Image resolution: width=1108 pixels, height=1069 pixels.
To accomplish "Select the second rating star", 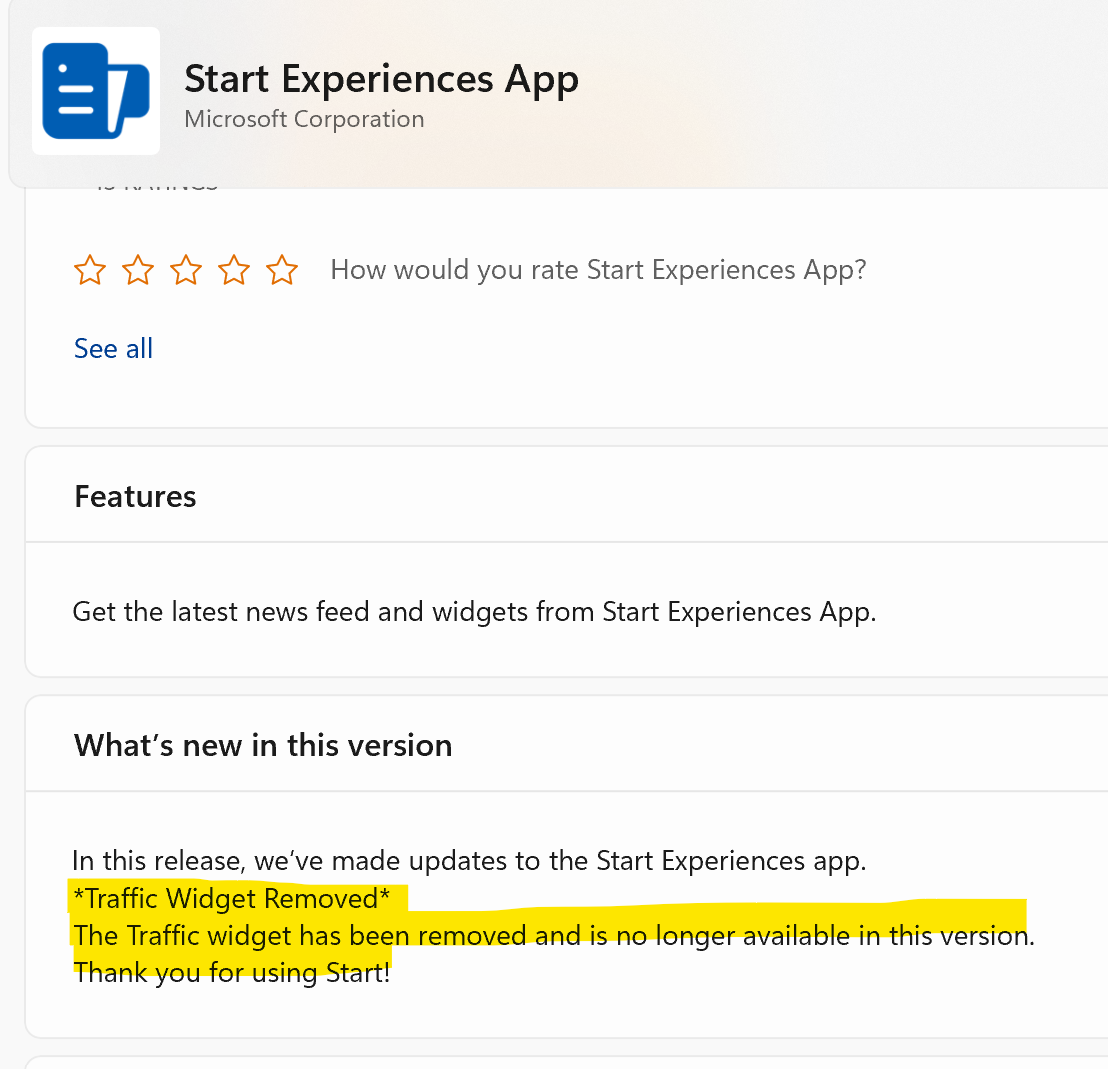I will pyautogui.click(x=137, y=269).
